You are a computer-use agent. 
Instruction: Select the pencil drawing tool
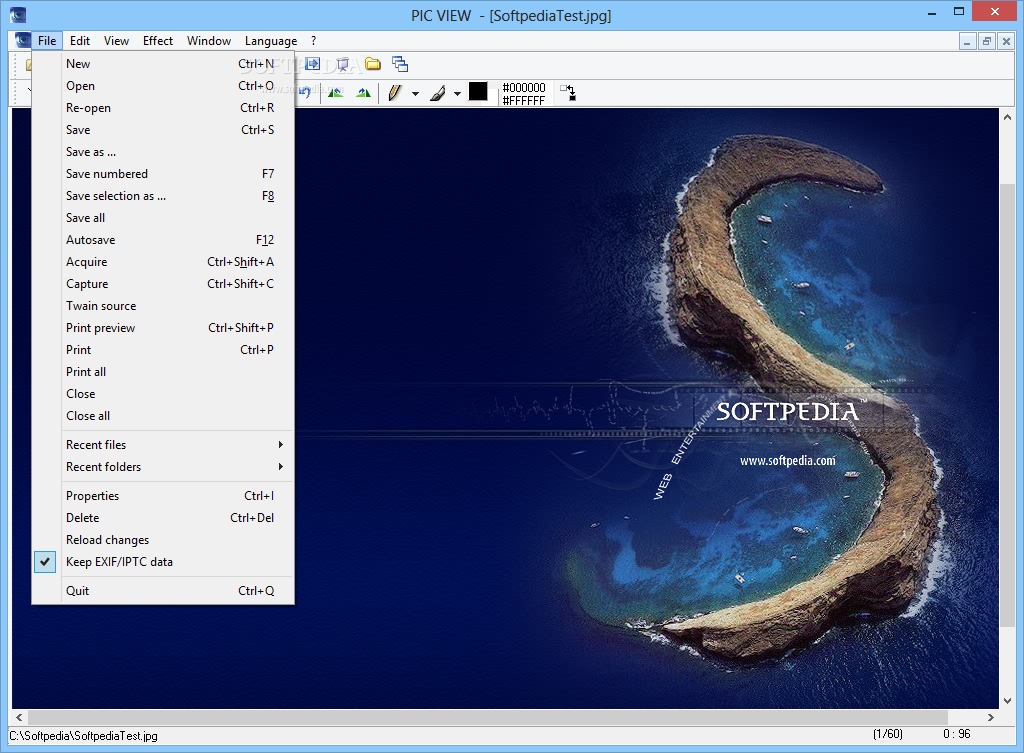pyautogui.click(x=394, y=93)
